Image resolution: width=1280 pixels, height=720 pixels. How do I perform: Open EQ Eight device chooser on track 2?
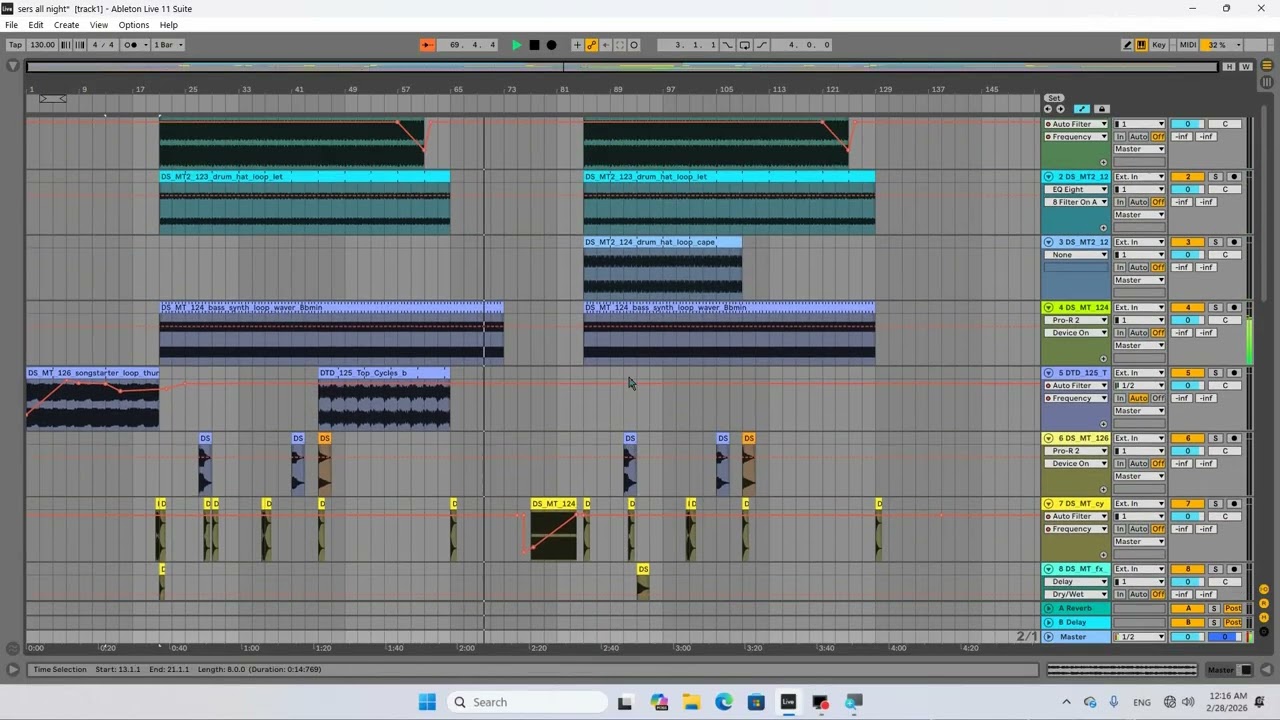(x=1076, y=190)
